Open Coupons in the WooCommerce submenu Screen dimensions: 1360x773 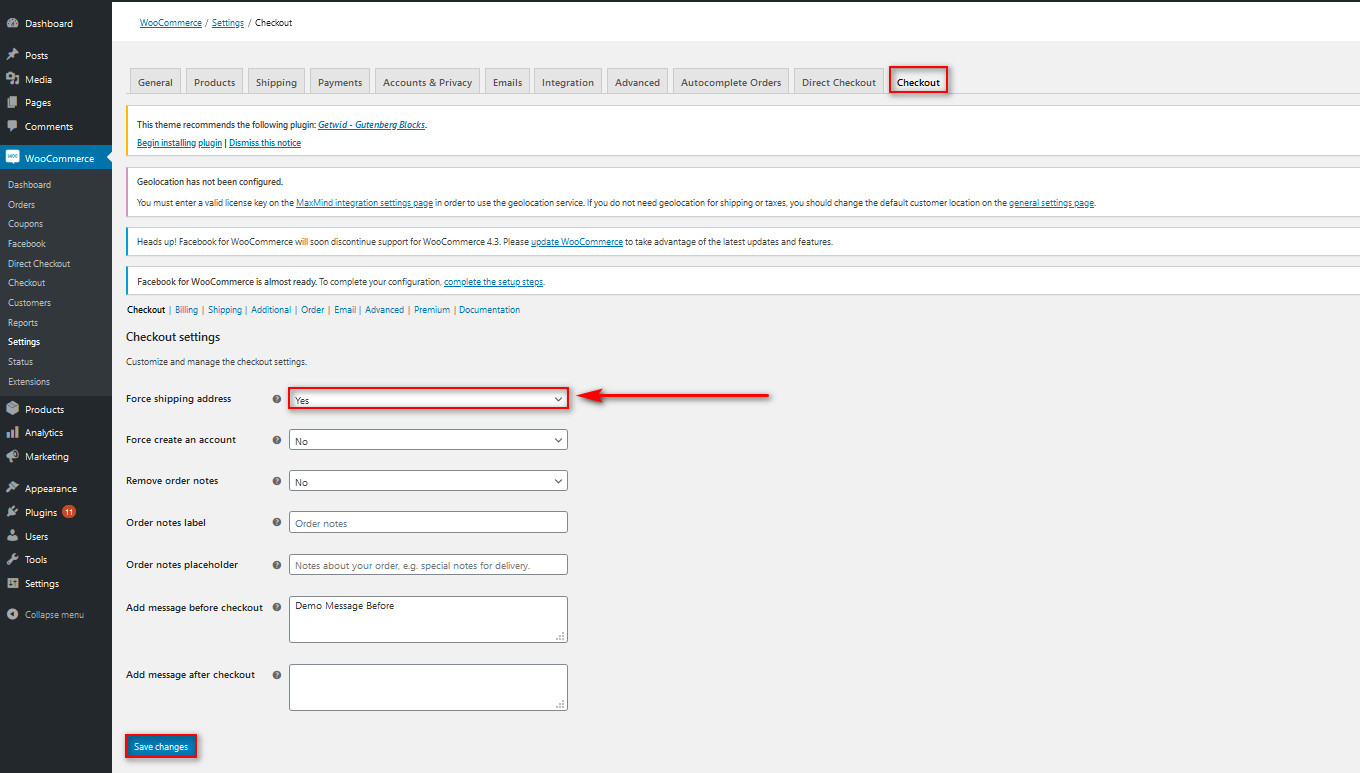25,224
